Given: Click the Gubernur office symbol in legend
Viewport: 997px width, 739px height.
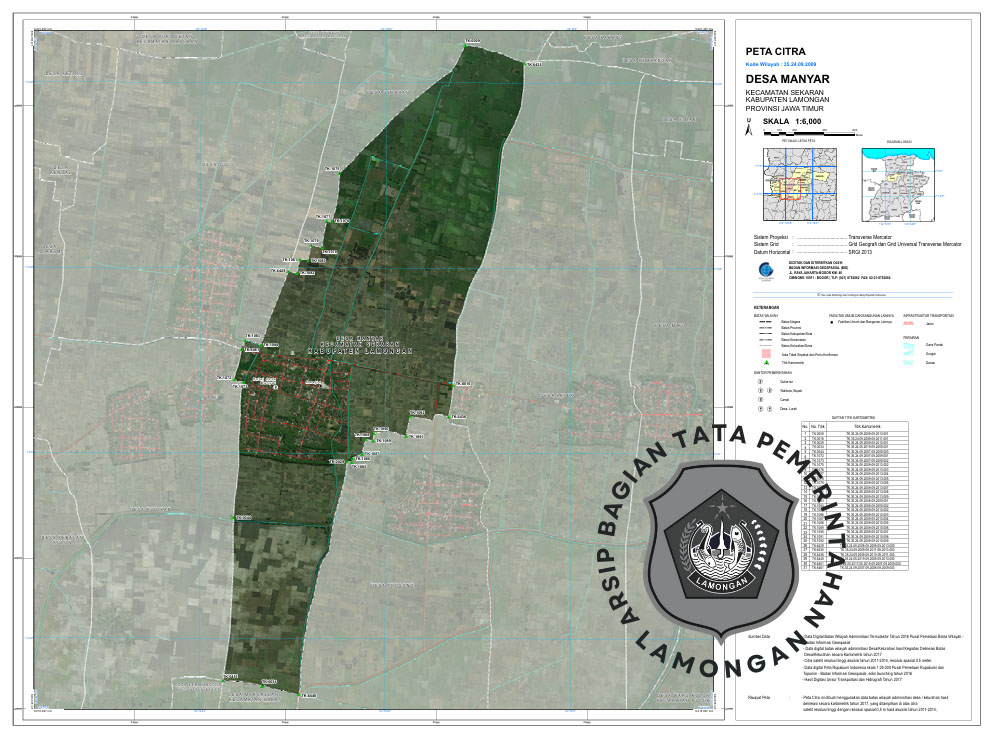Looking at the screenshot, I should (x=760, y=381).
